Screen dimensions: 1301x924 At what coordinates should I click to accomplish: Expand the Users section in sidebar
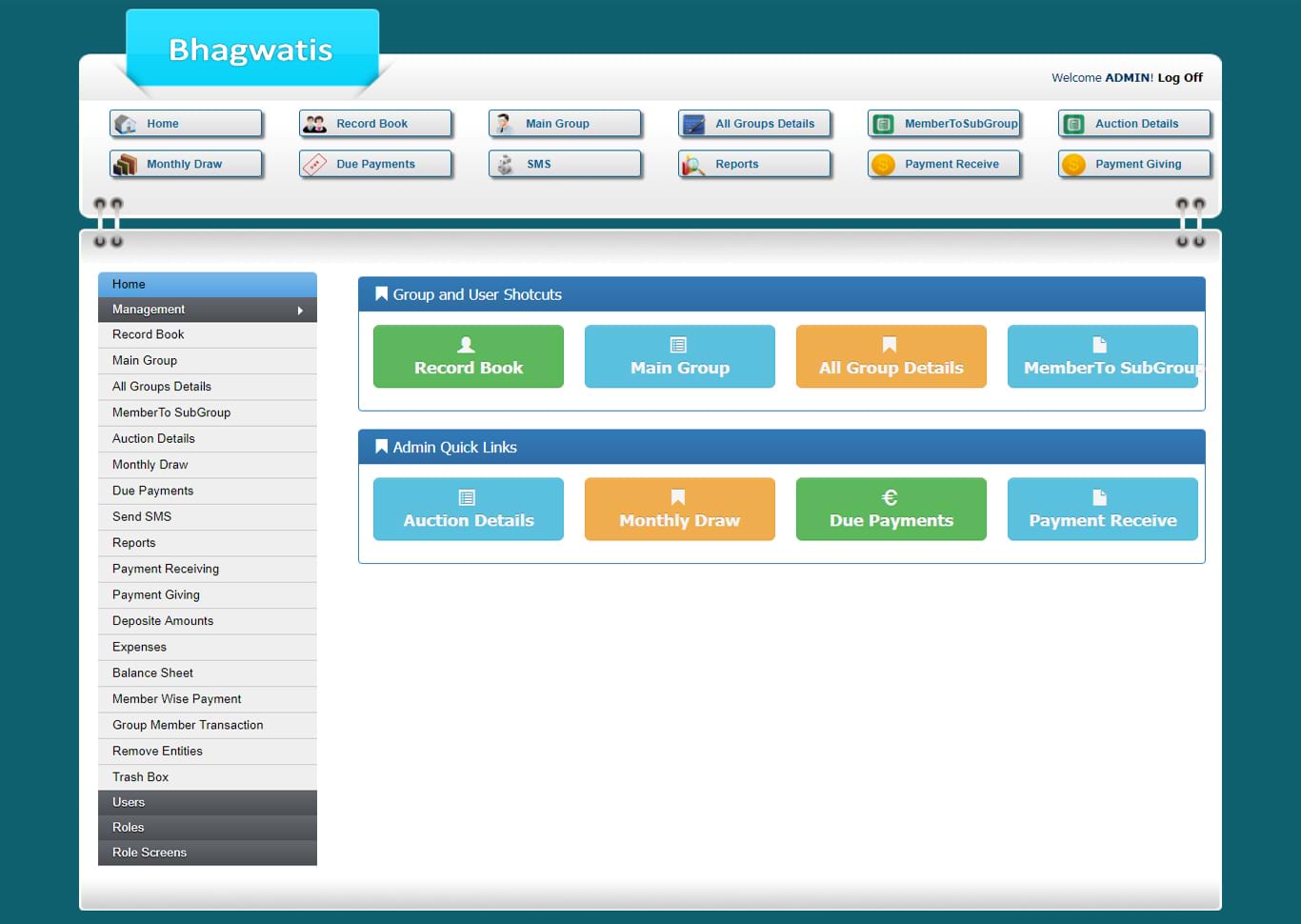[x=207, y=802]
